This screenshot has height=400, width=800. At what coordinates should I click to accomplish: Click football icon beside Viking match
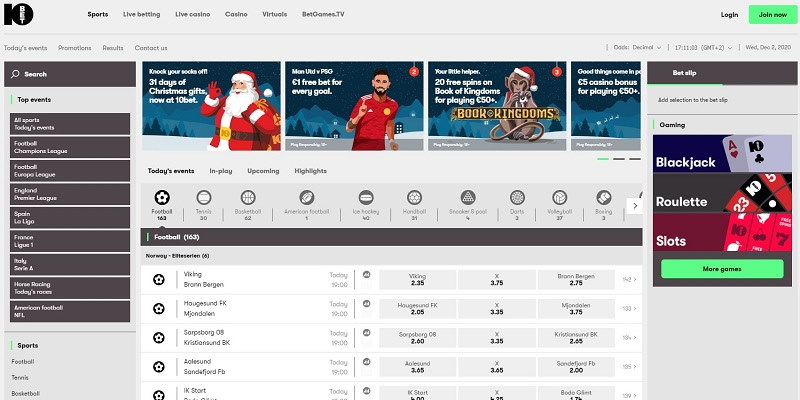tap(159, 280)
